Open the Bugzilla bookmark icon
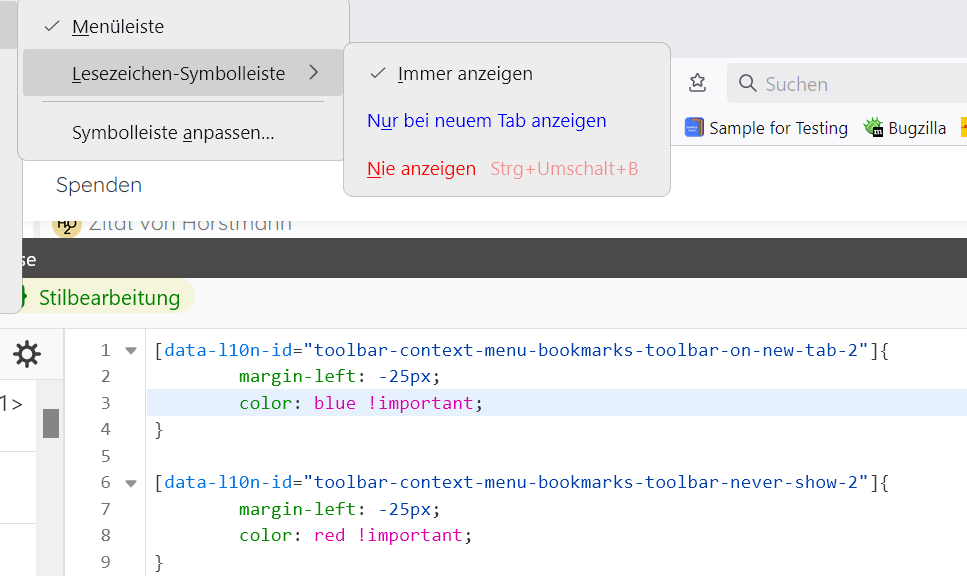967x576 pixels. [x=875, y=128]
